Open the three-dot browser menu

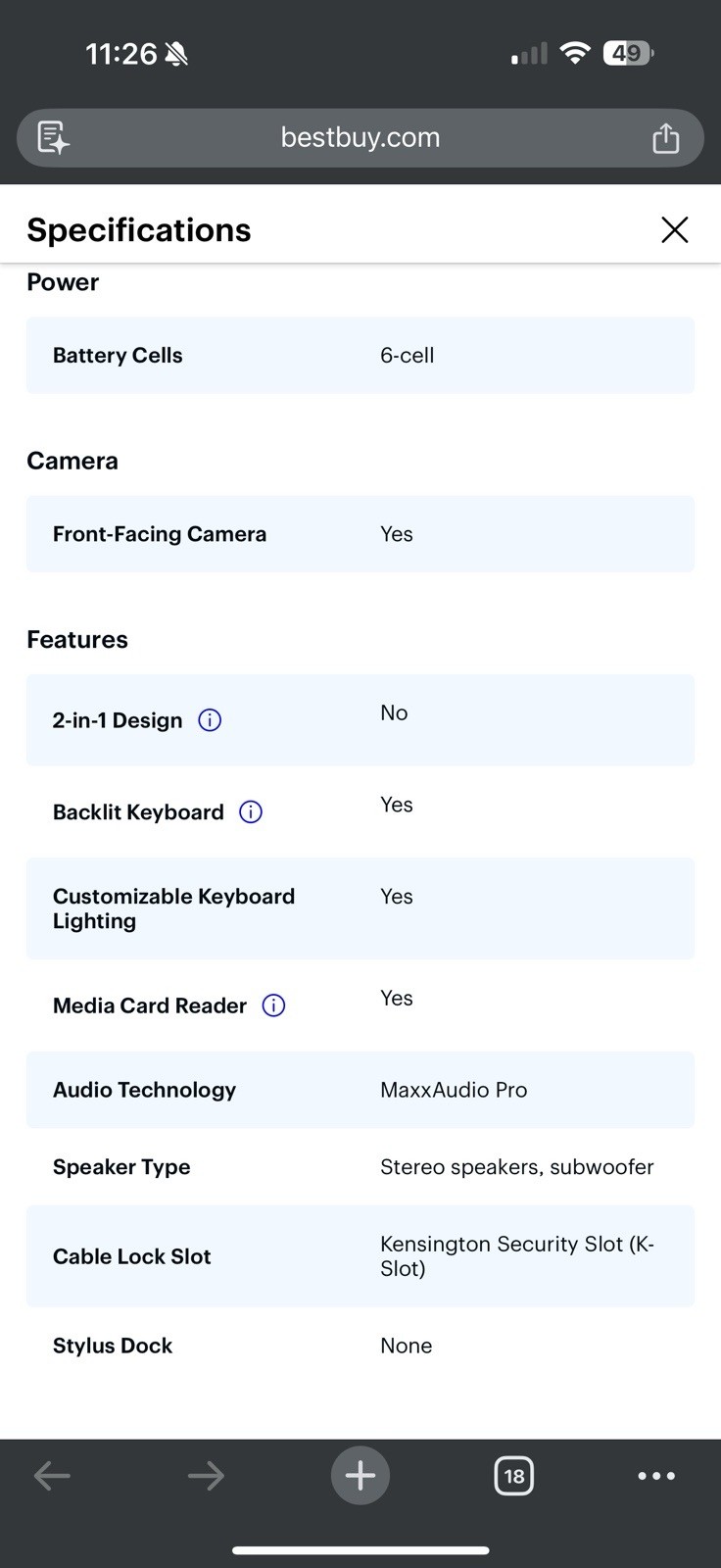click(x=656, y=1476)
